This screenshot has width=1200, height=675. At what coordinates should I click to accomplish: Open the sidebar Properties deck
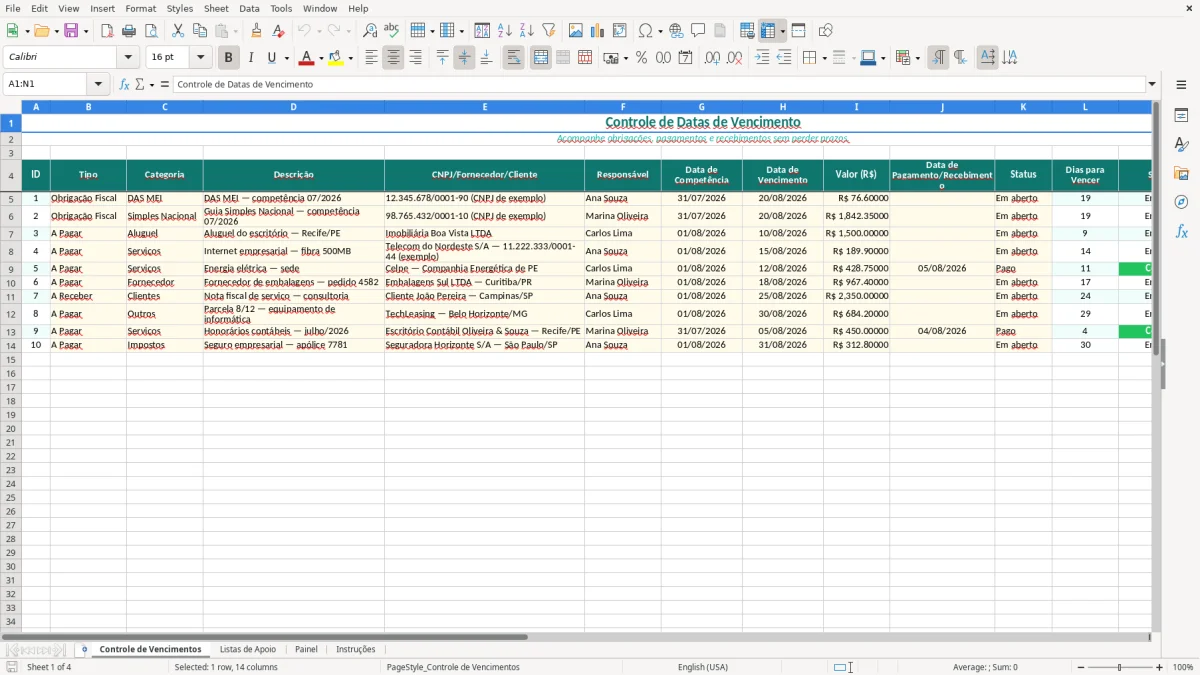(1181, 115)
